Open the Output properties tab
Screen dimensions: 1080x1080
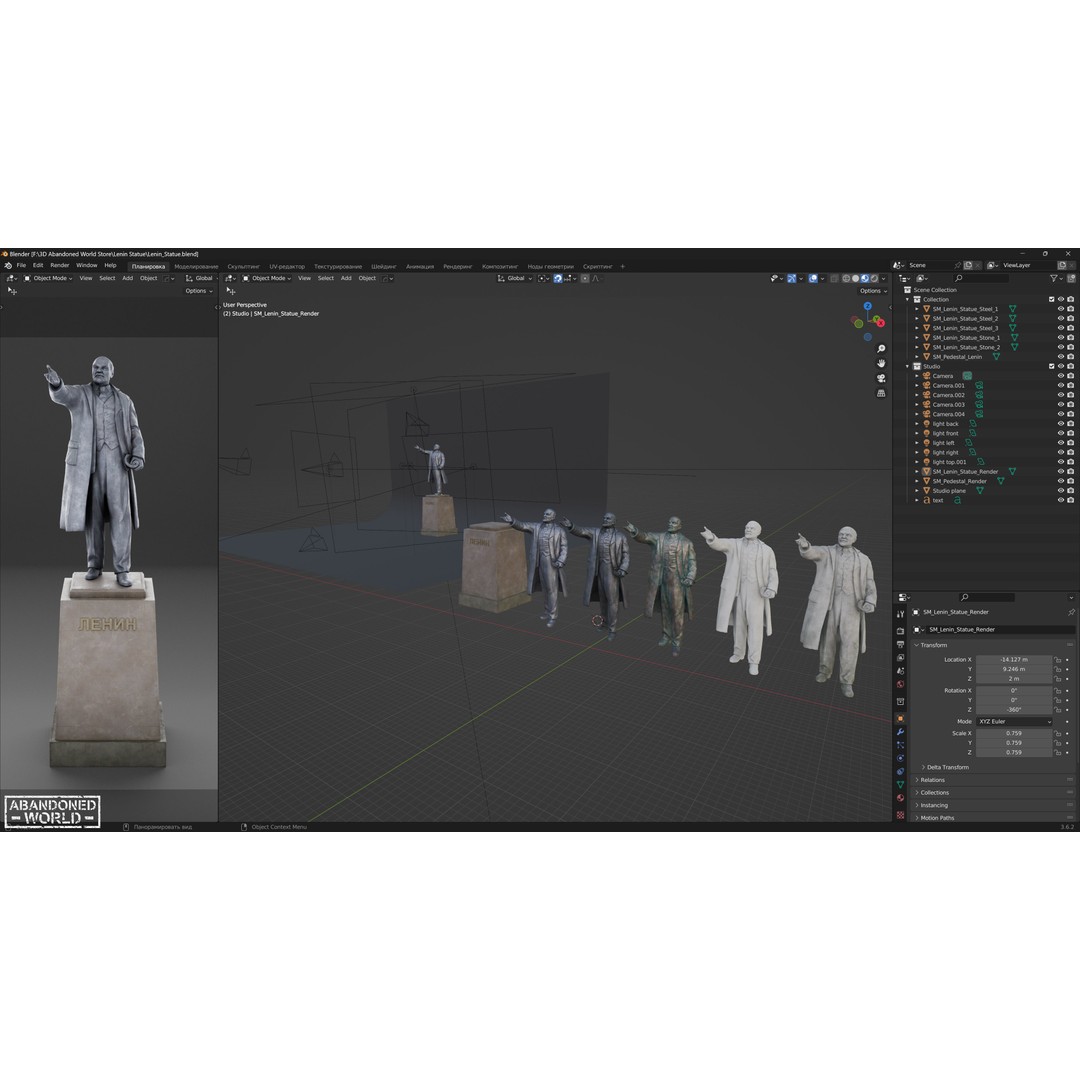pyautogui.click(x=900, y=645)
